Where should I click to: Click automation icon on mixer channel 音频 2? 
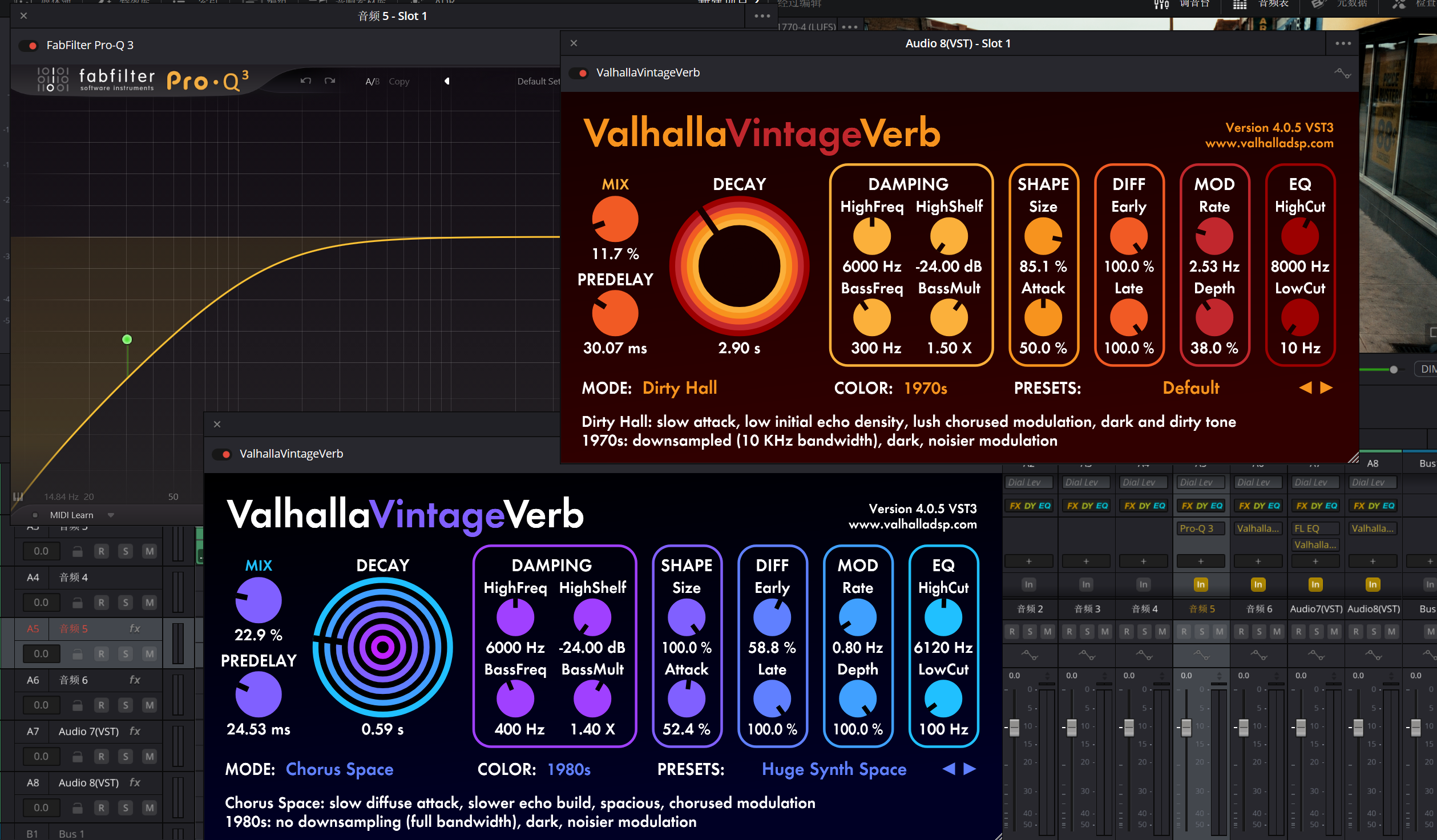pyautogui.click(x=1030, y=655)
